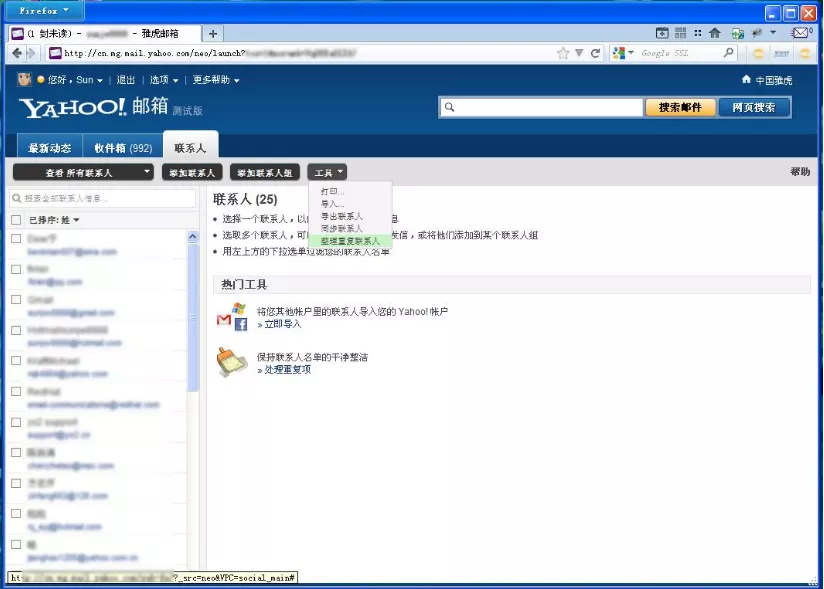
Task: Switch to the 收件箱 (992) tab
Action: (123, 148)
